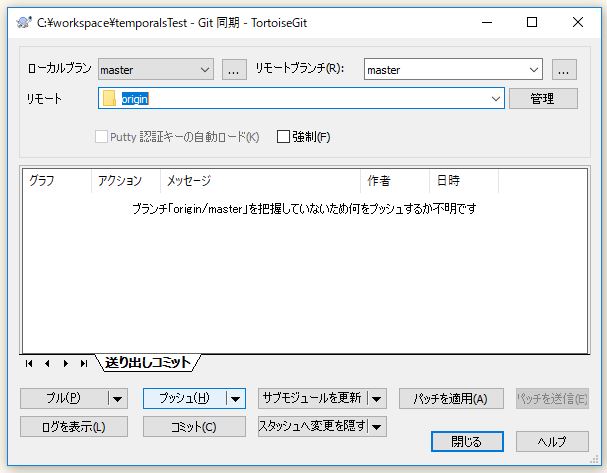Click the folder icon beside origin
The height and width of the screenshot is (473, 607).
coord(110,98)
